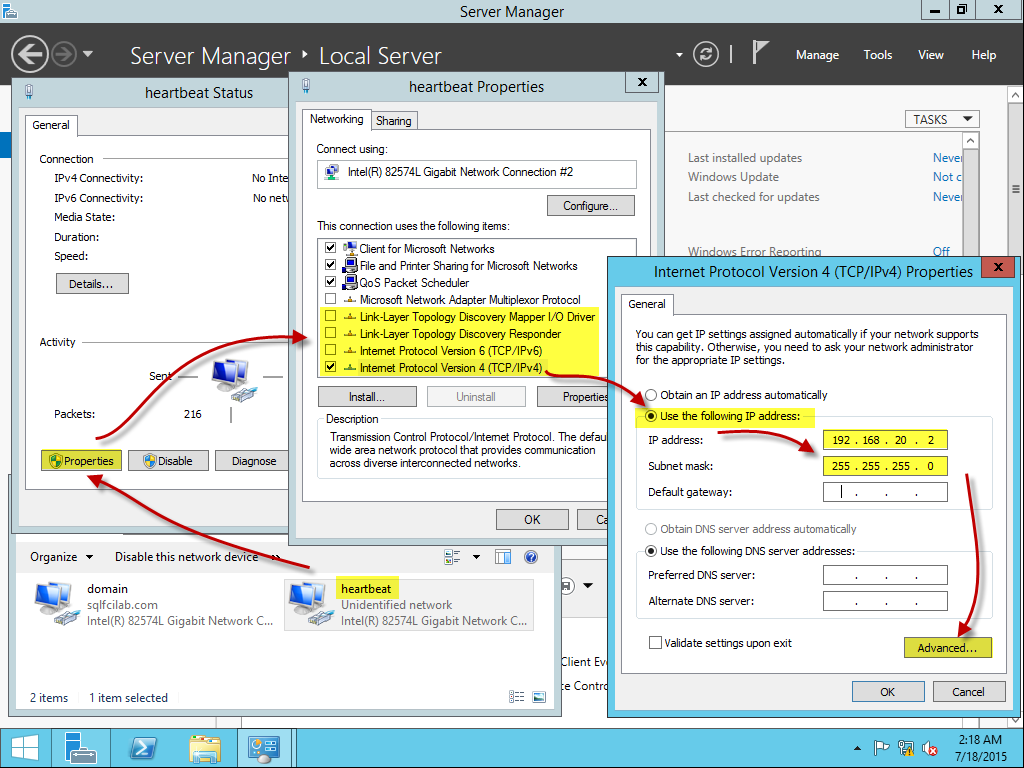This screenshot has height=768, width=1024.
Task: Refresh Server Manager with the refresh icon
Action: (x=705, y=54)
